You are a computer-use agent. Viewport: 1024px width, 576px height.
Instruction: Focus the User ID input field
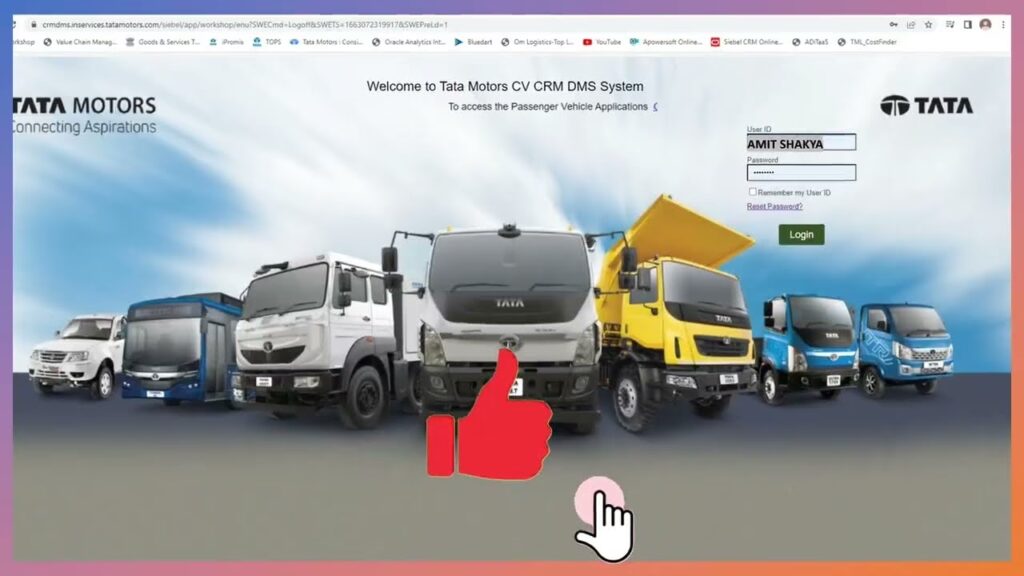point(800,143)
